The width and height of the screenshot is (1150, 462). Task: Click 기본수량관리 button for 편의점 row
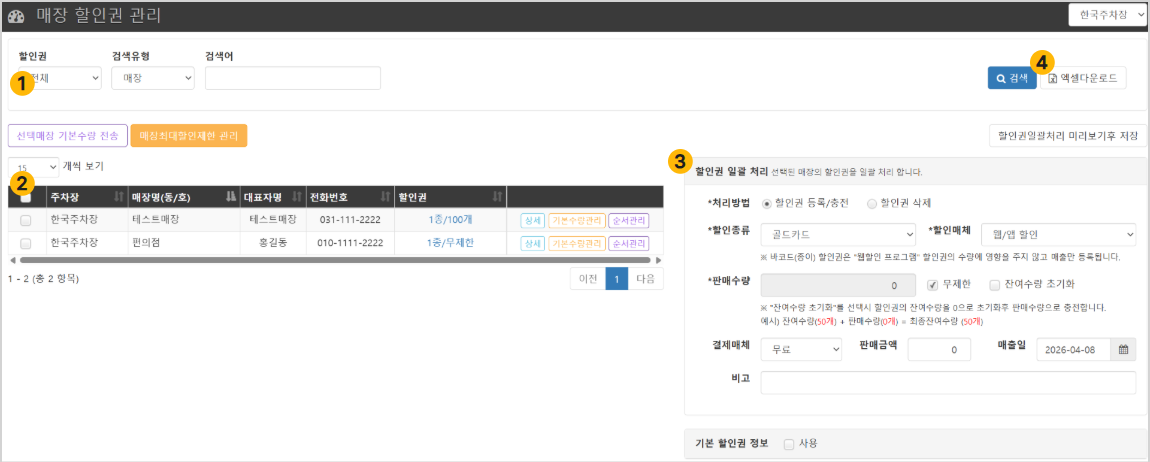pos(576,243)
